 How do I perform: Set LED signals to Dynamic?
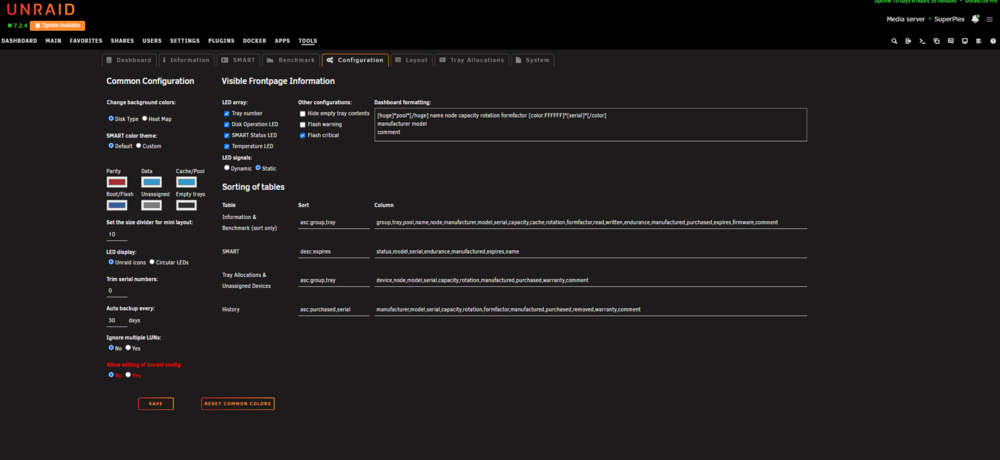226,168
